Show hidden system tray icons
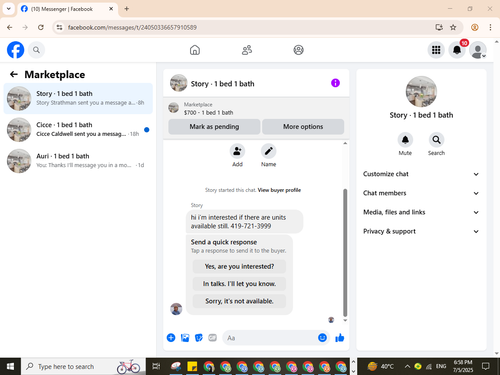Viewport: 500px width, 375px height. 407,366
